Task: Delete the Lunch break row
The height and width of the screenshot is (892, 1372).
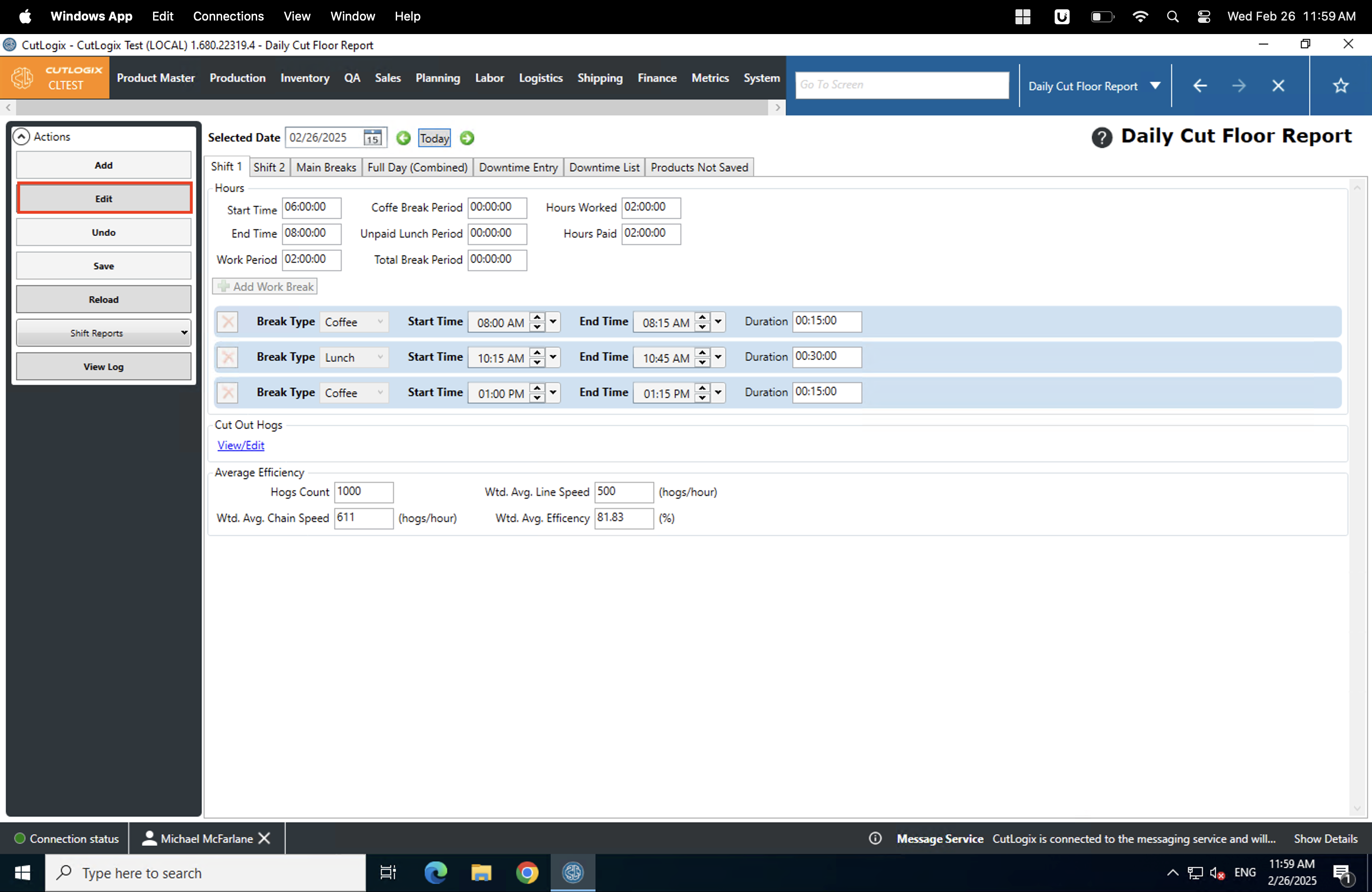Action: (x=228, y=357)
